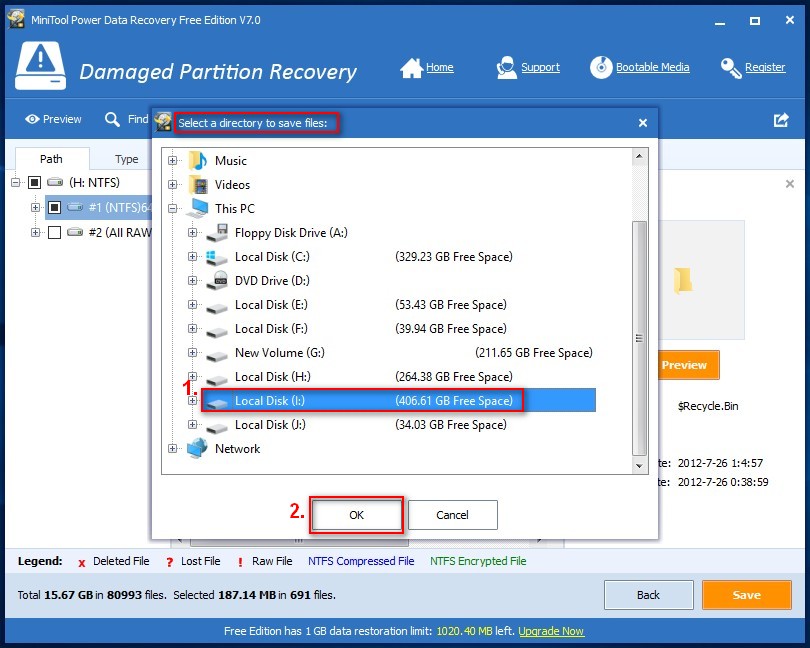Click the Home house icon
810x648 pixels.
pyautogui.click(x=412, y=68)
